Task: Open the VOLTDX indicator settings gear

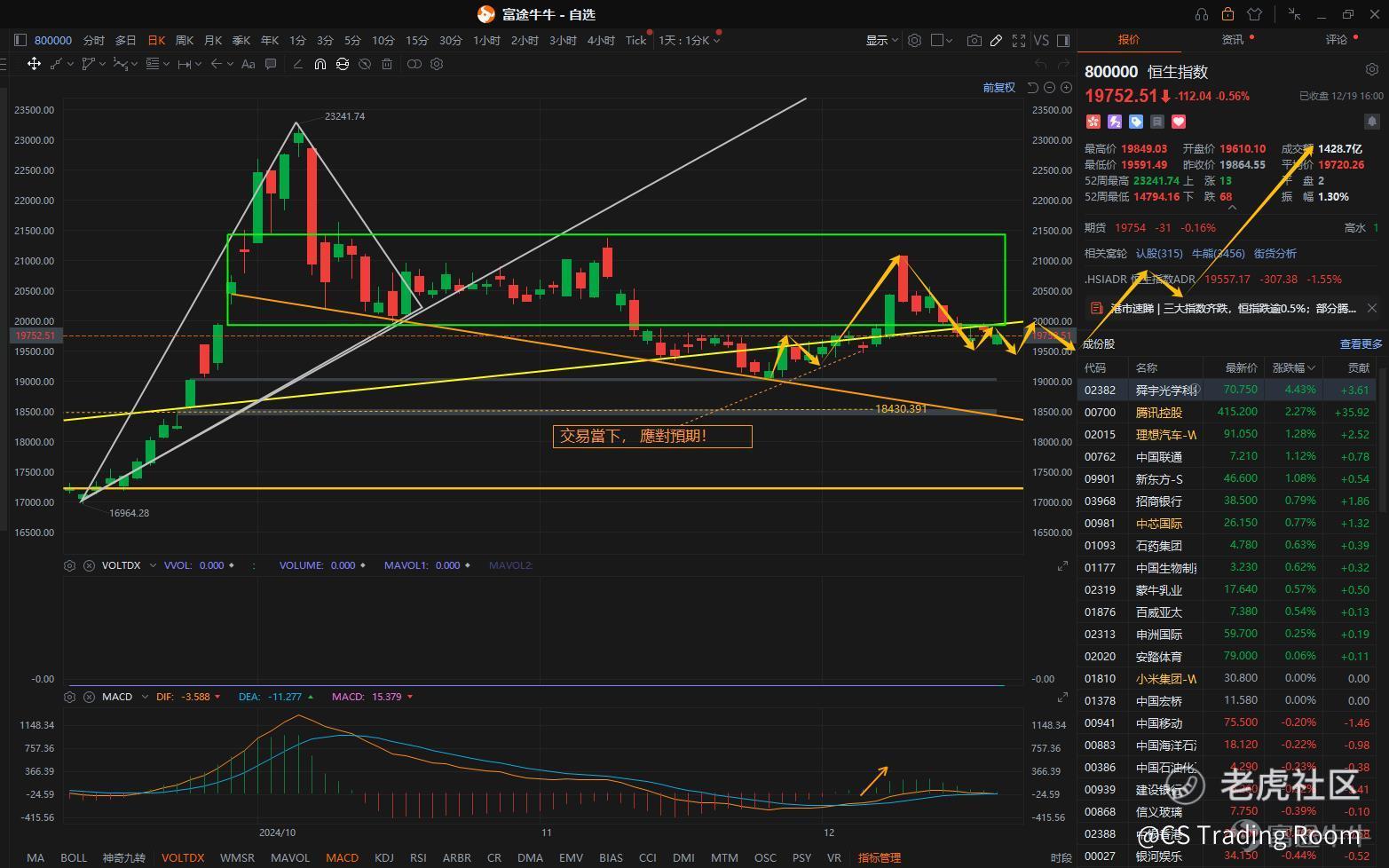Action: pyautogui.click(x=70, y=565)
